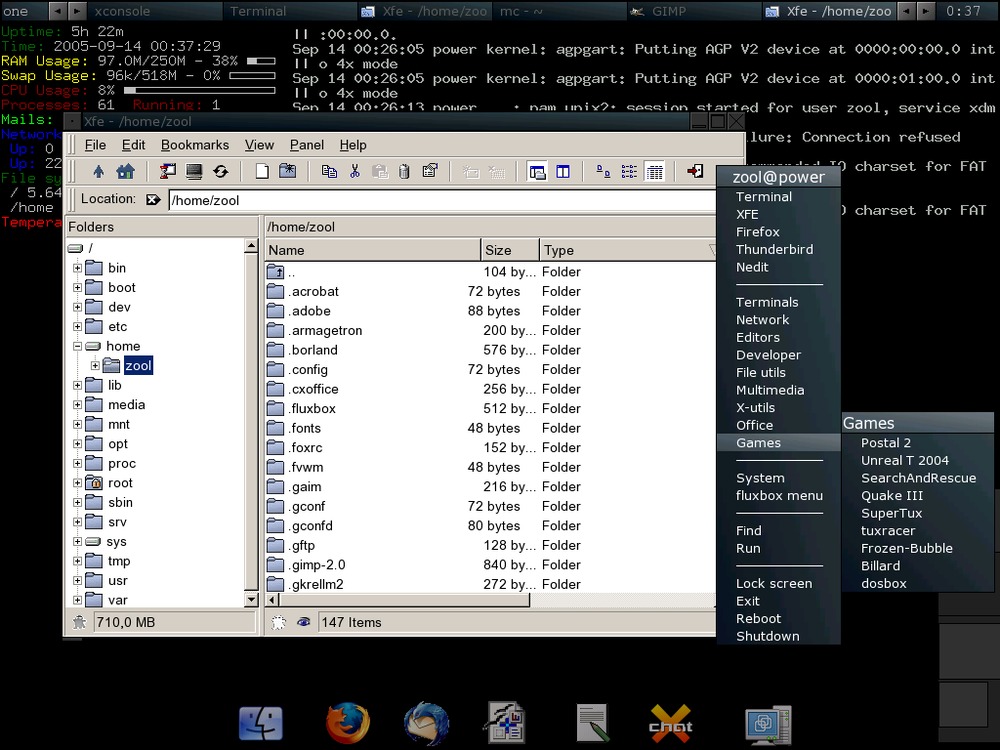Toggle the tree and one-panel view
The width and height of the screenshot is (1000, 750).
(x=537, y=172)
